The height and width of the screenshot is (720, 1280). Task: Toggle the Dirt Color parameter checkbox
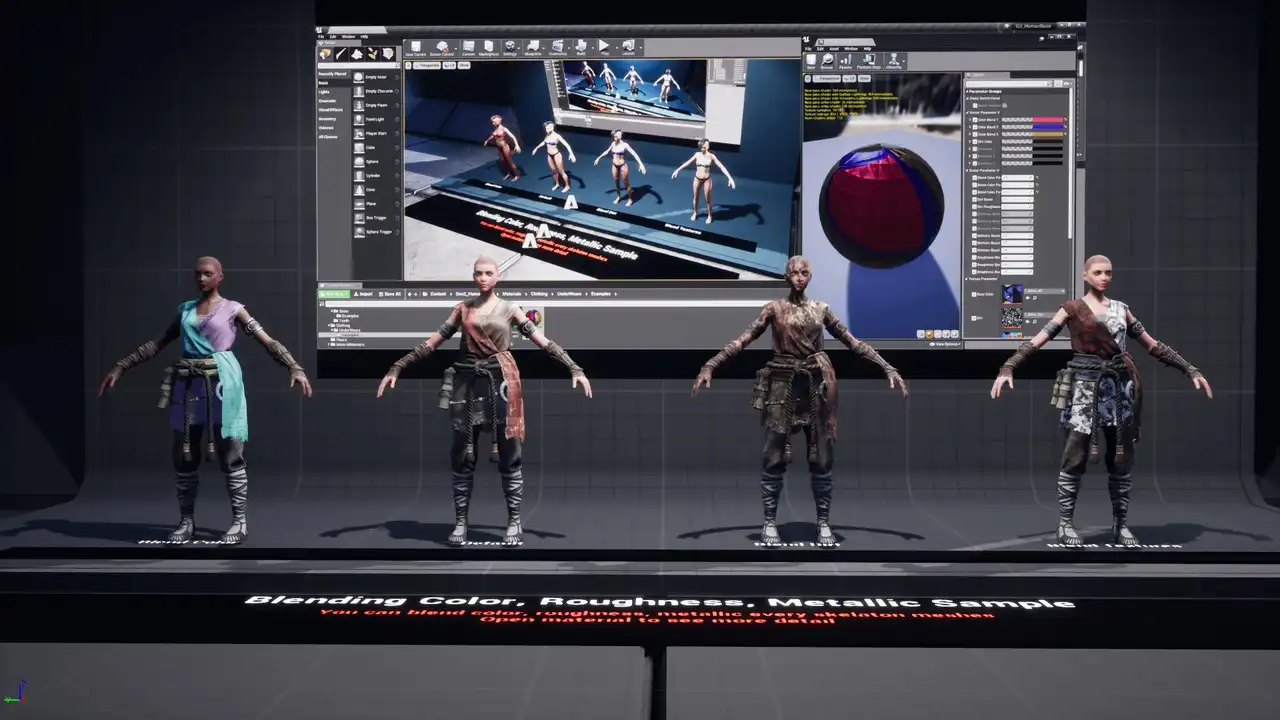pyautogui.click(x=975, y=141)
